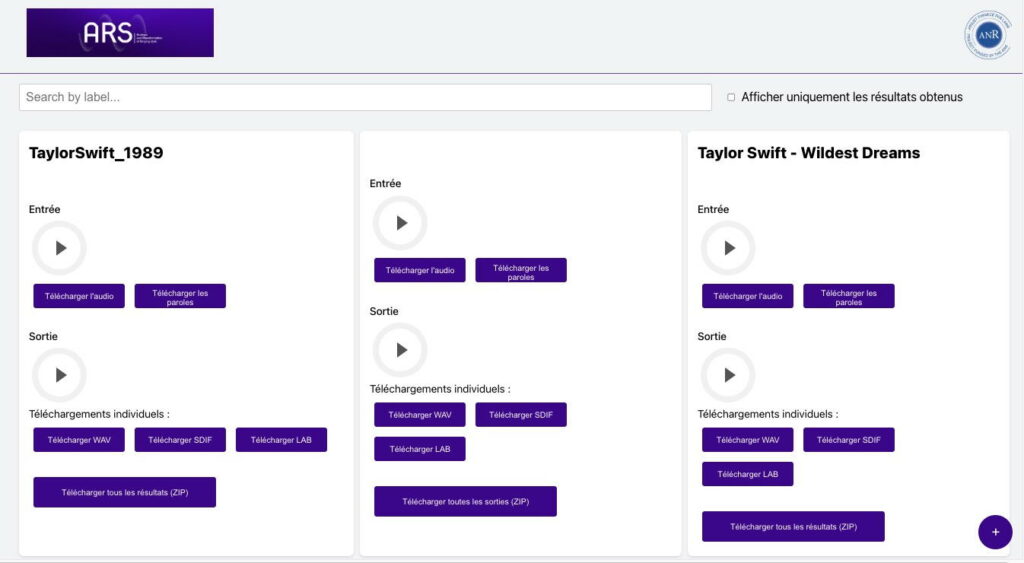Play the Sortie audio of Wildest Dreams card
This screenshot has width=1024, height=563.
point(728,375)
